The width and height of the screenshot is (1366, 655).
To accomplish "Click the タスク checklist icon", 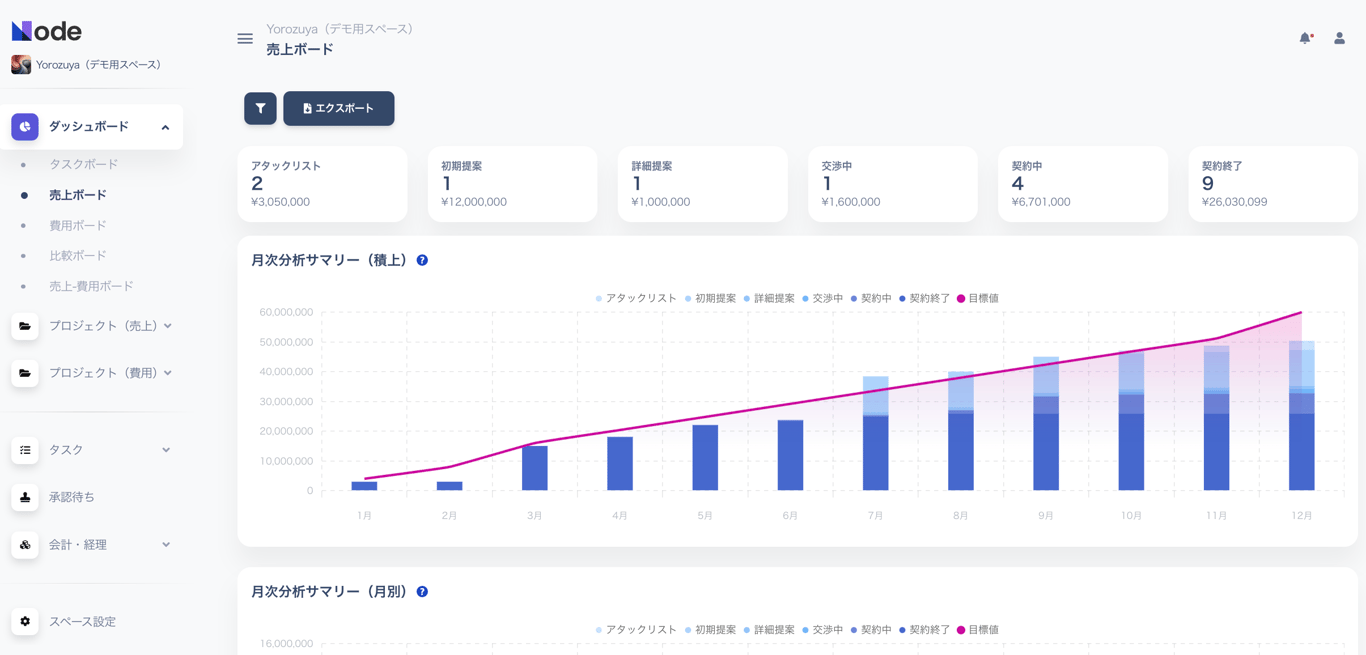I will coord(25,450).
